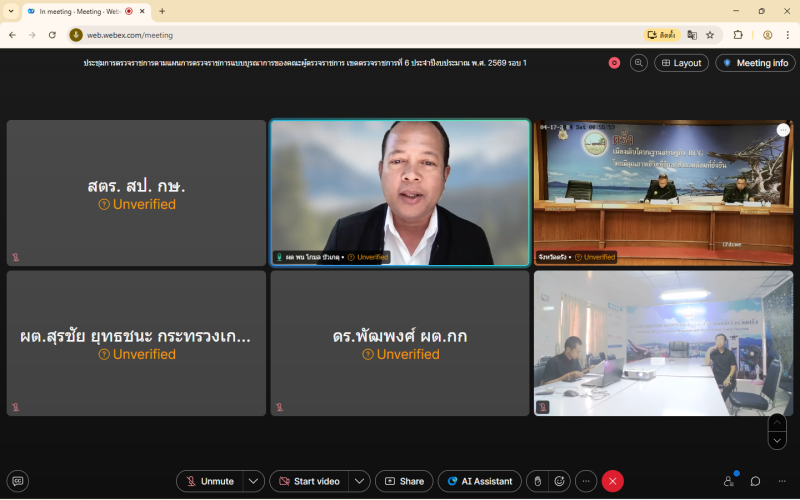Bookmark this page with the star icon

click(710, 35)
